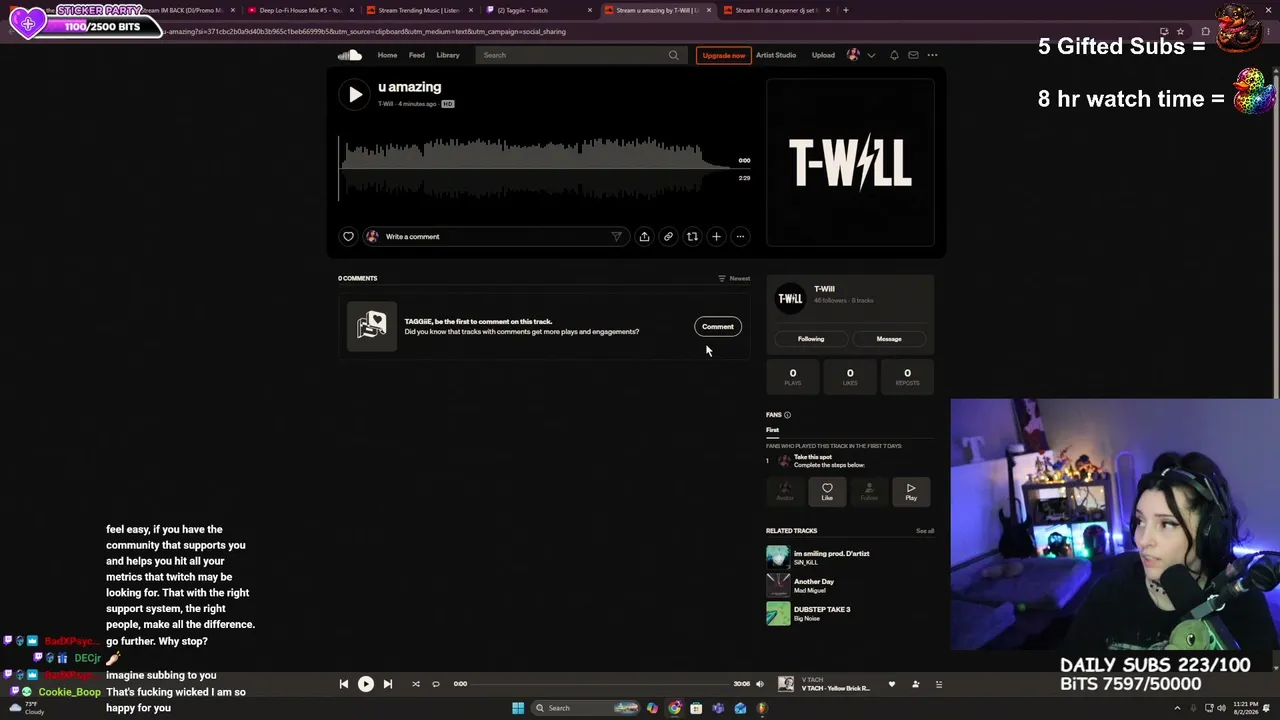Click the Comment button
Screen dimensions: 1280x720
pos(717,327)
